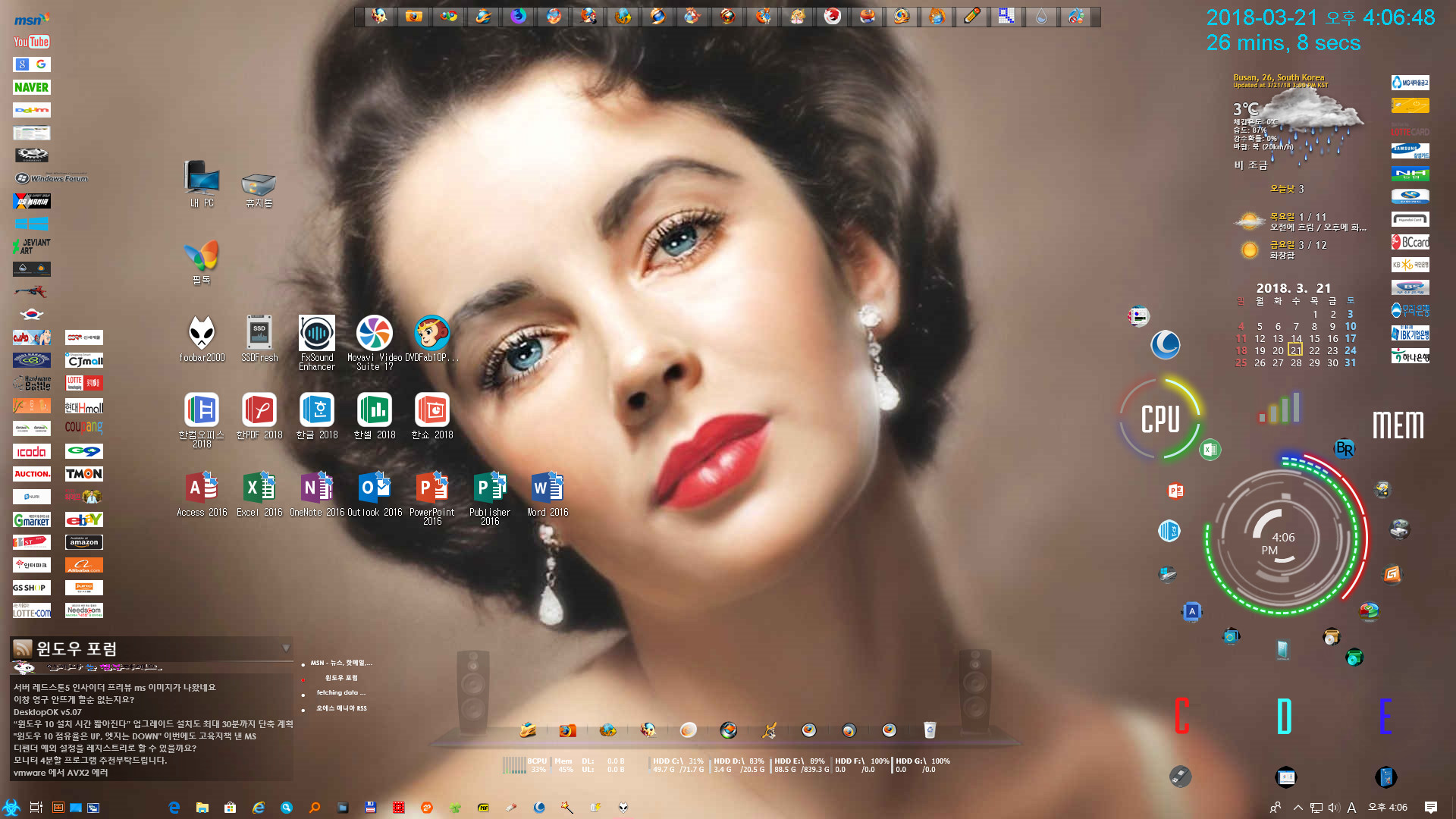Open the IBK 기업은행 shortcut
The image size is (1456, 819).
1410,333
